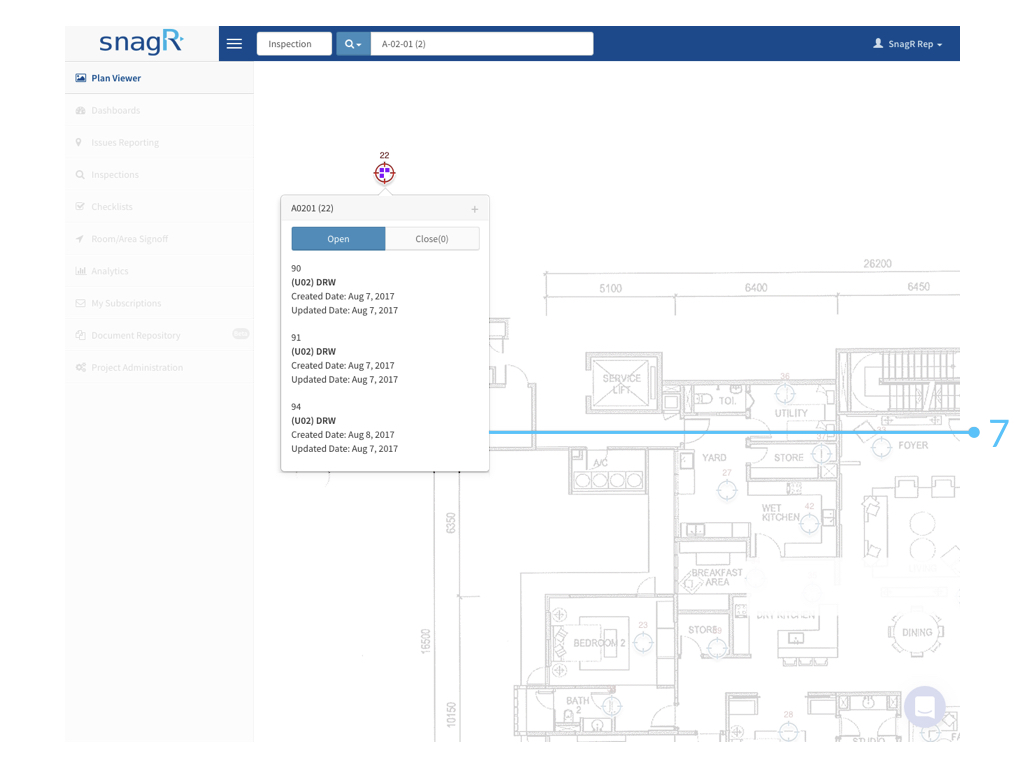The image size is (1024, 768).
Task: Click the Store marker beside Utility
Action: tap(821, 453)
